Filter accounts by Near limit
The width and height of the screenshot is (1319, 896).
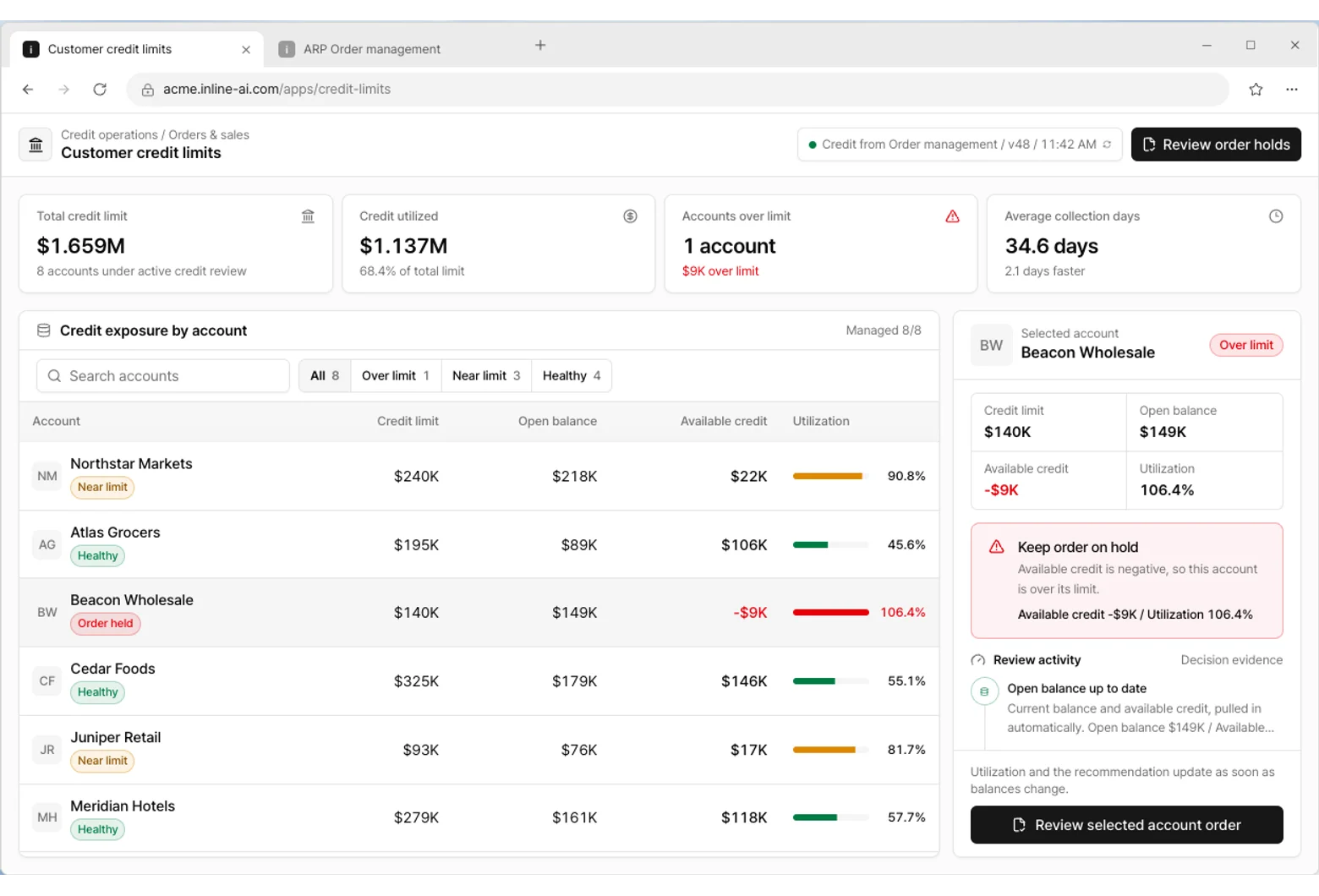tap(486, 375)
